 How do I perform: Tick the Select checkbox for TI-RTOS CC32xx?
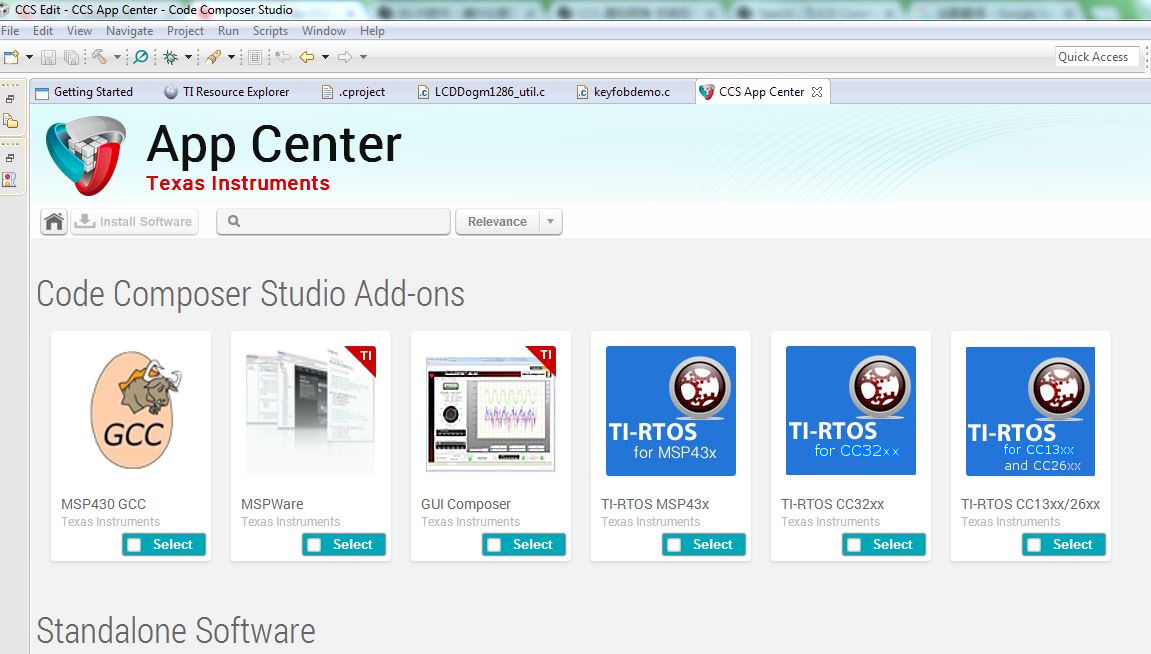(854, 545)
